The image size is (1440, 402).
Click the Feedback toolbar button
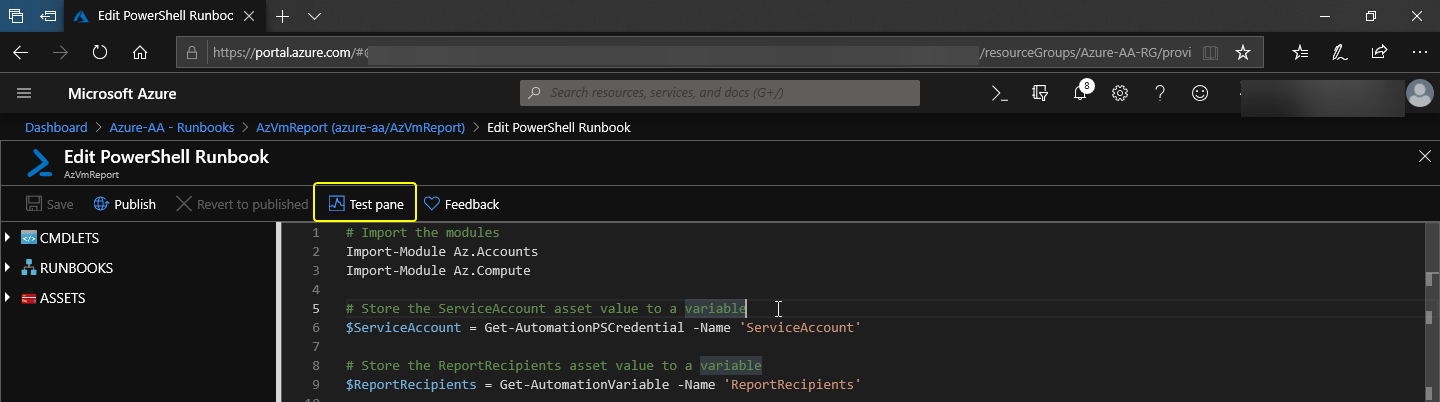click(x=461, y=204)
